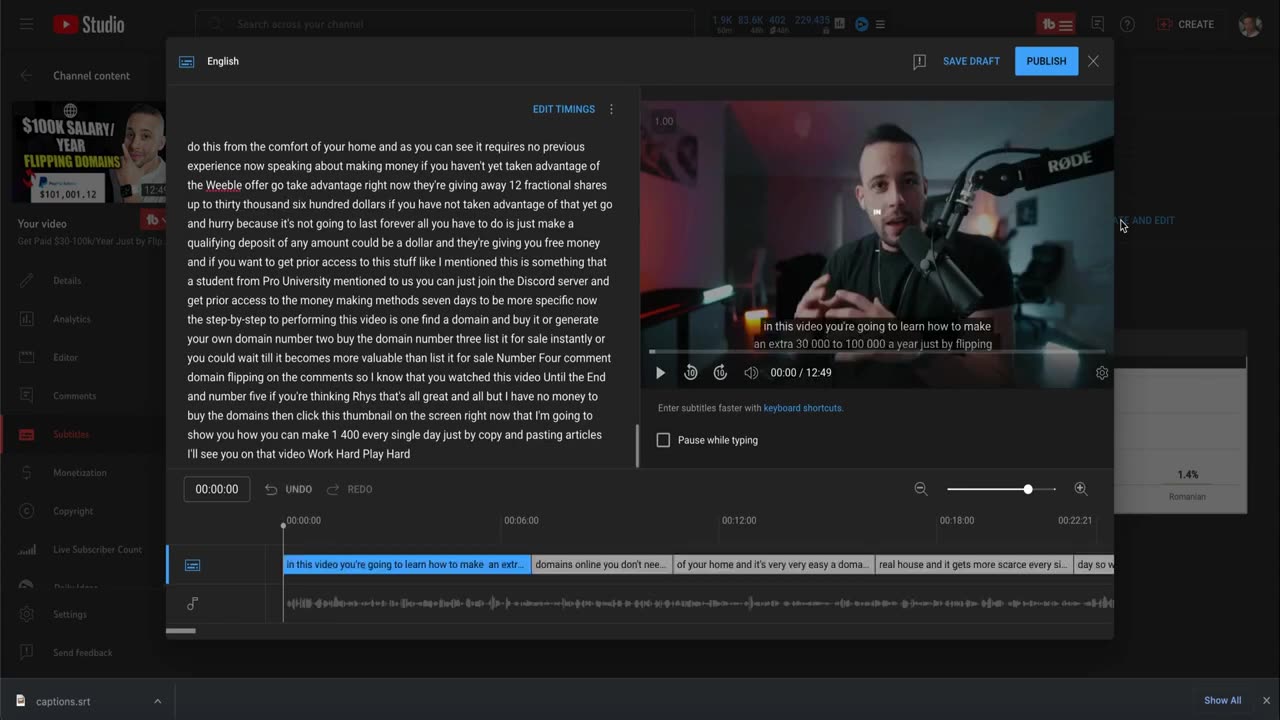This screenshot has height=720, width=1280.
Task: Open the captions.srt download item
Action: tap(63, 701)
